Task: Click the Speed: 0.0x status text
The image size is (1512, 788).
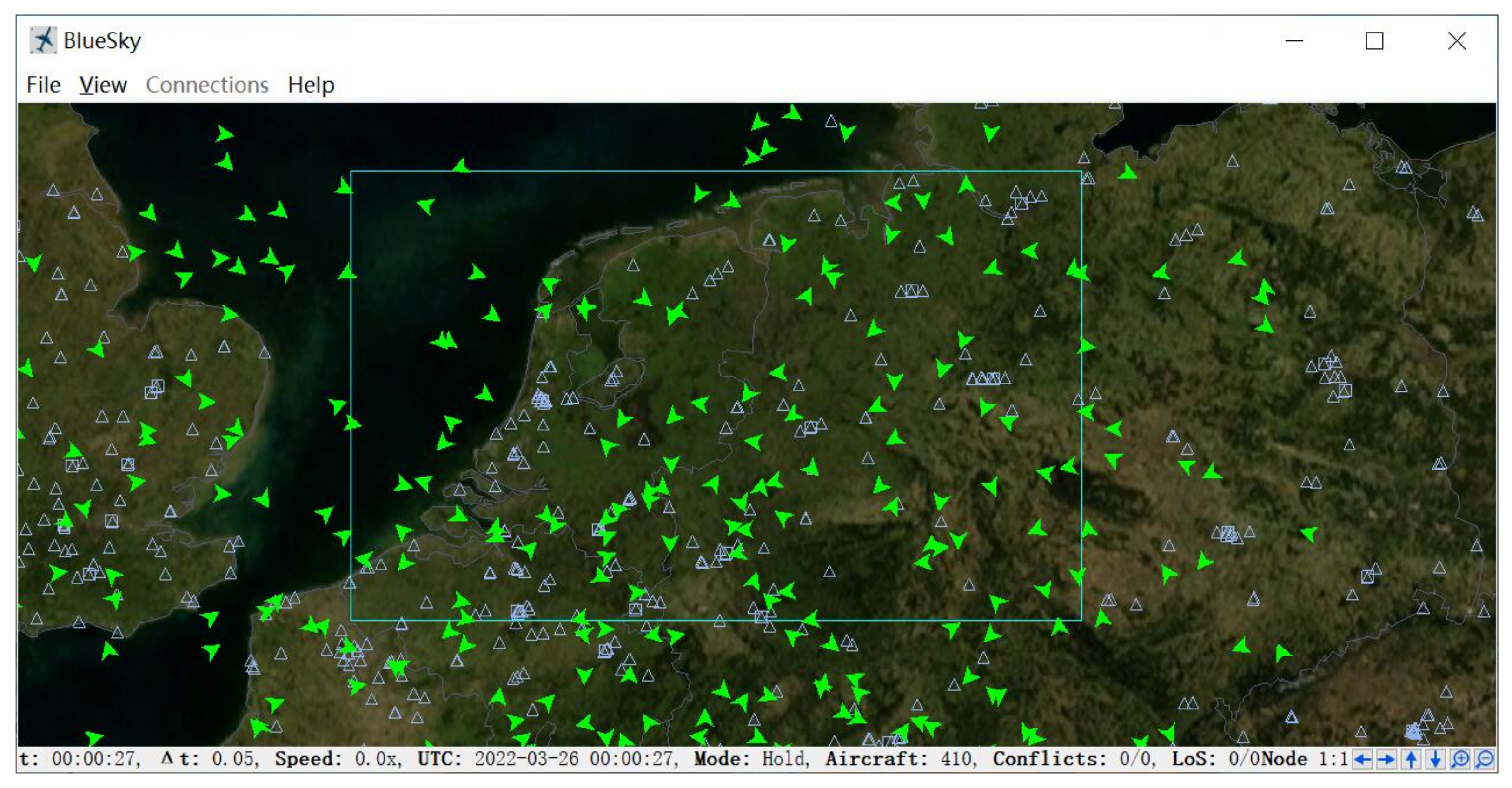Action: 338,759
